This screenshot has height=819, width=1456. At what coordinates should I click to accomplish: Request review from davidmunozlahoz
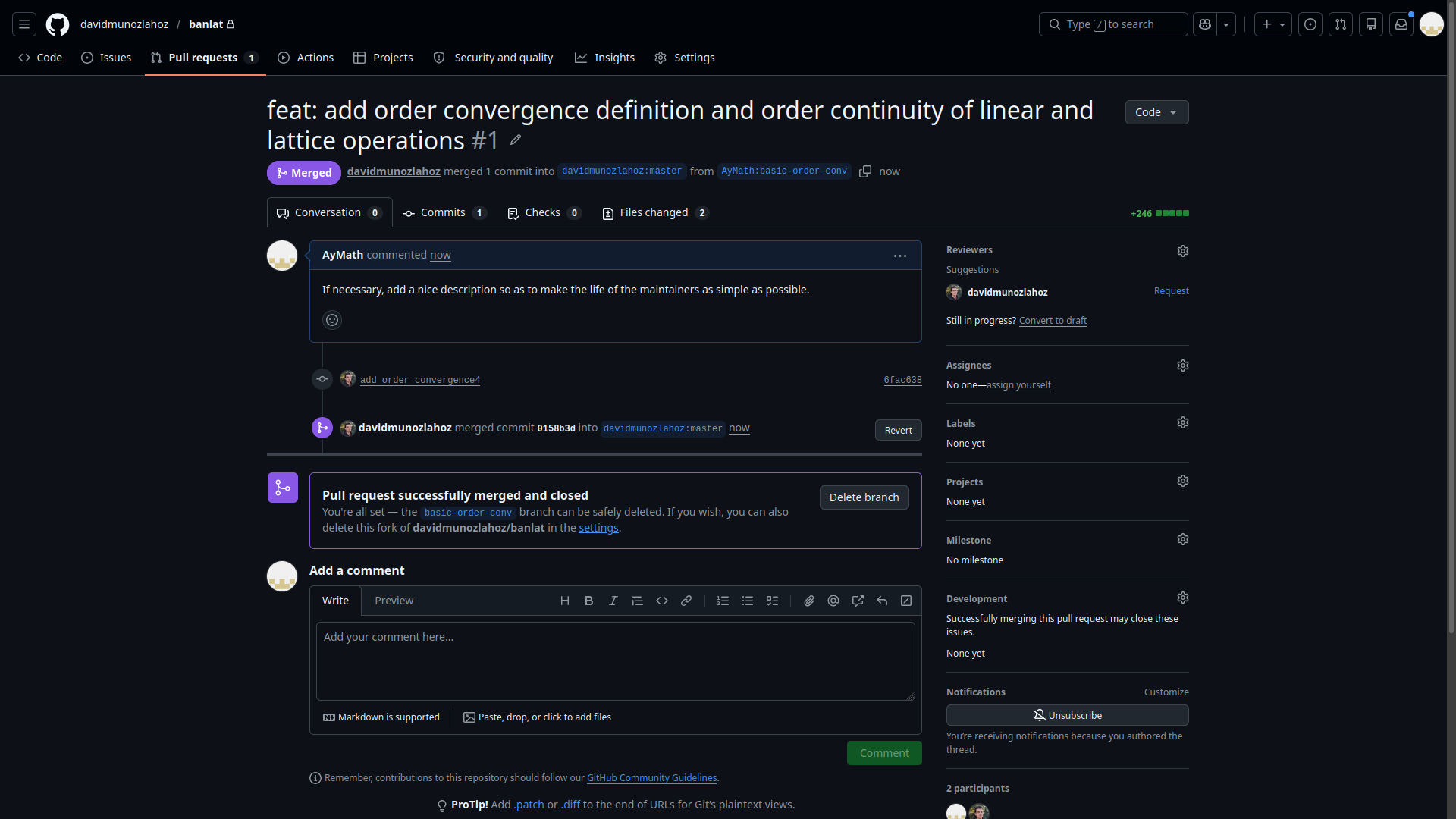(1171, 291)
